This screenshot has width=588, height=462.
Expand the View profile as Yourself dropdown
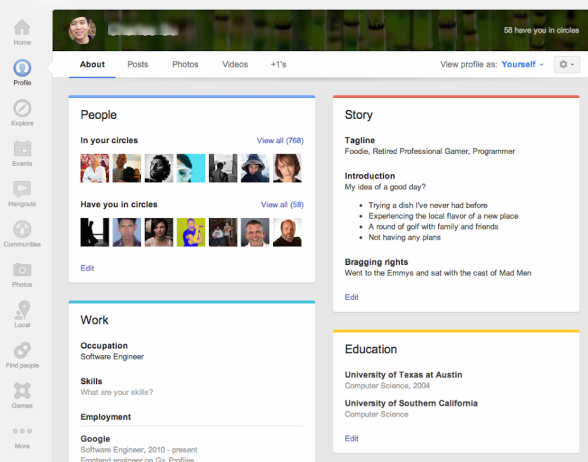(522, 64)
